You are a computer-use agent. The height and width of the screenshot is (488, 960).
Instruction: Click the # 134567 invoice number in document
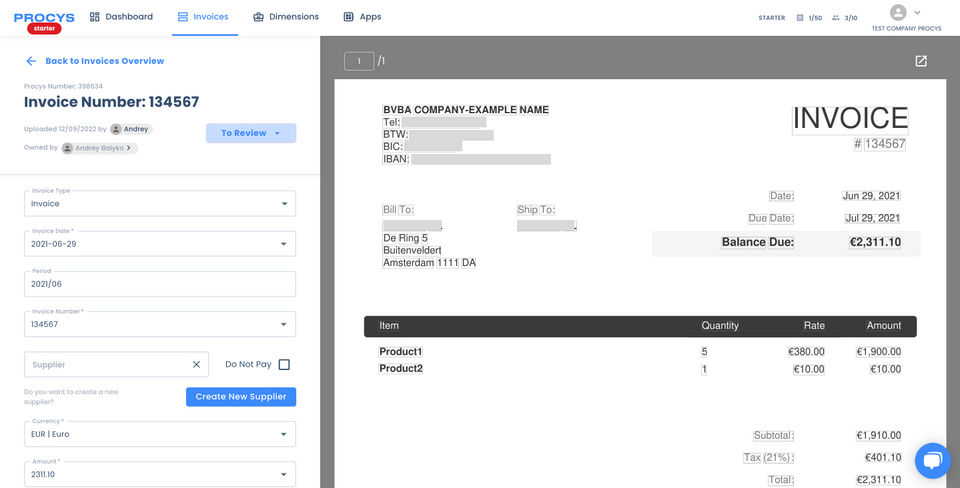pyautogui.click(x=879, y=145)
